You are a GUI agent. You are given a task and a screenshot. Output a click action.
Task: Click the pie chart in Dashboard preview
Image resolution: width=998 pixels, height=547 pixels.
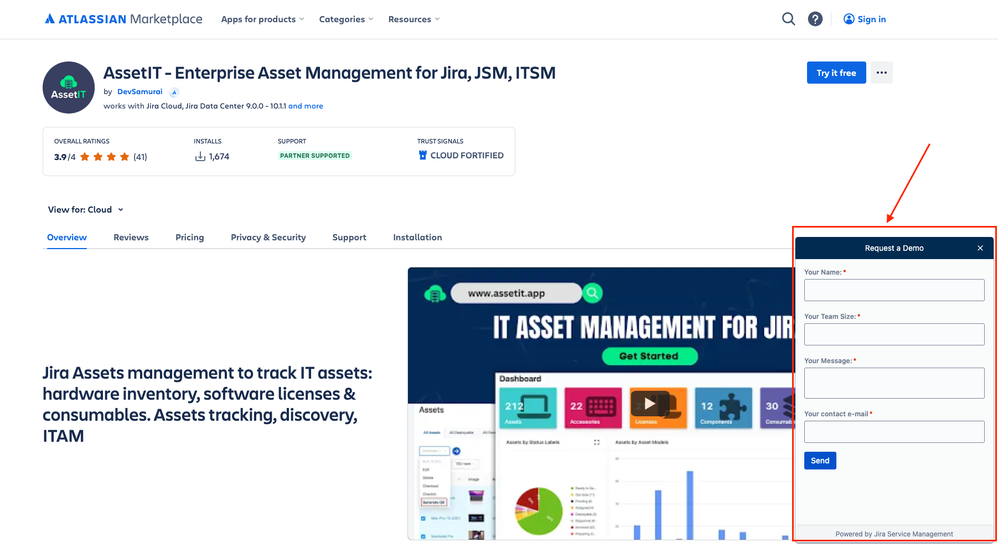(538, 511)
